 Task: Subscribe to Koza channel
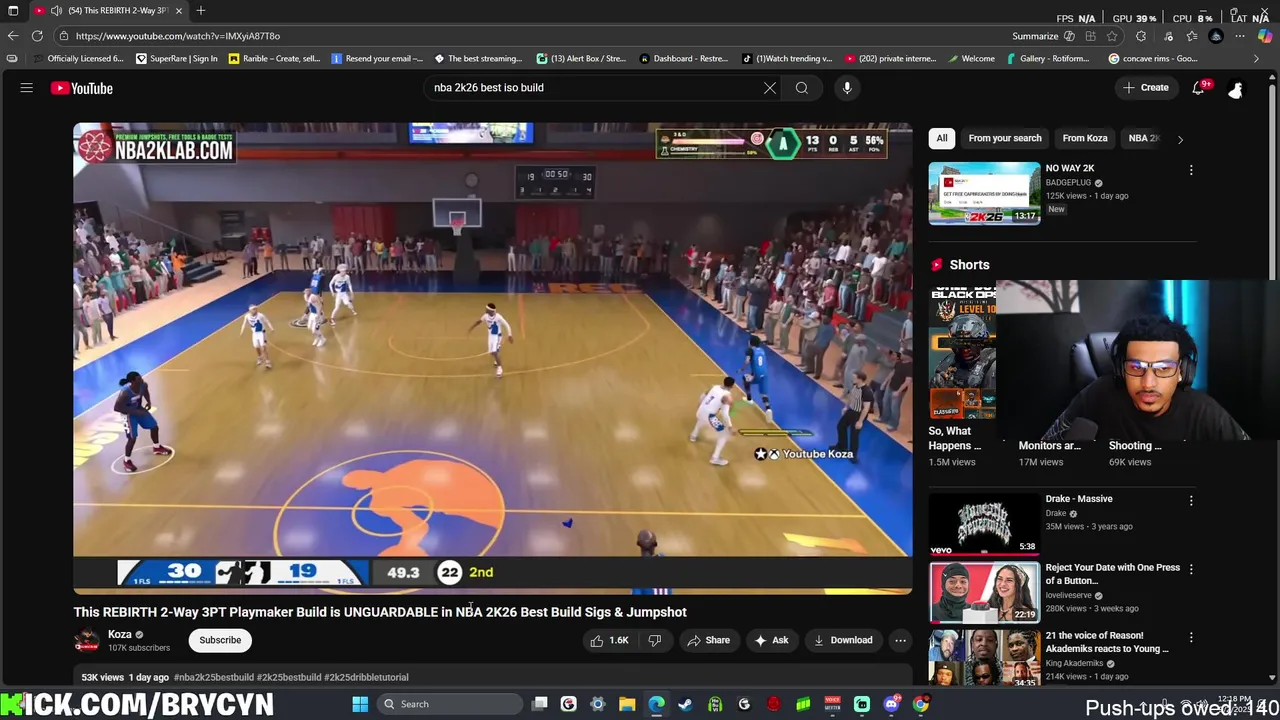[x=220, y=640]
